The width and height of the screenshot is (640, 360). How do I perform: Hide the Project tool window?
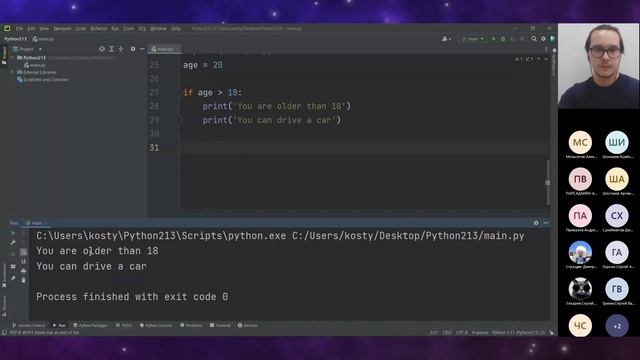coord(142,49)
